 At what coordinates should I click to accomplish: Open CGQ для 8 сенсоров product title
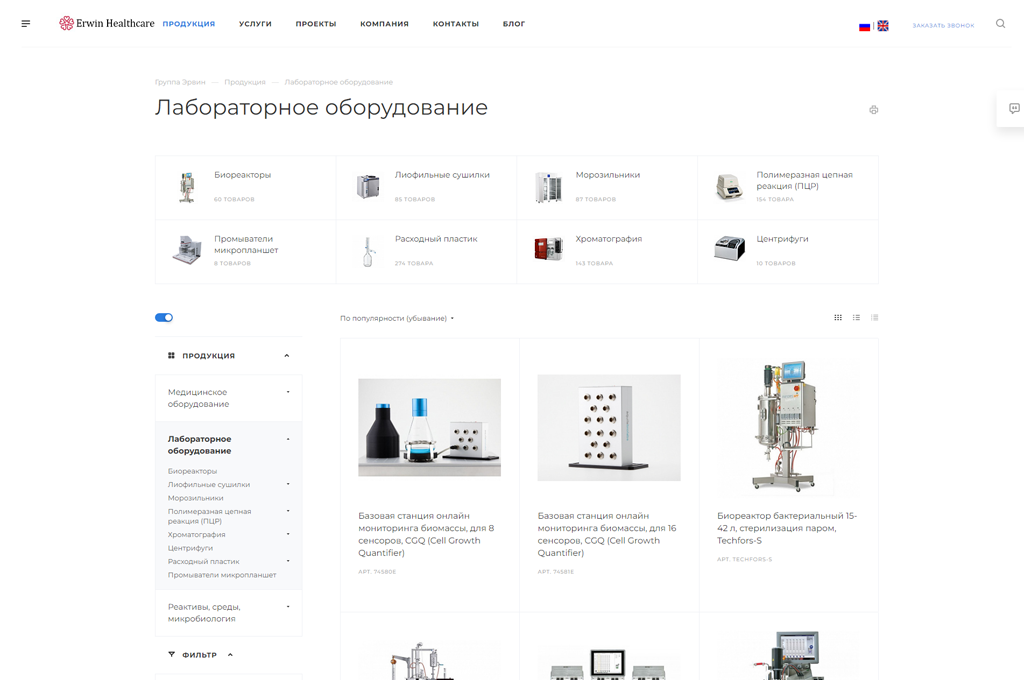pyautogui.click(x=426, y=534)
